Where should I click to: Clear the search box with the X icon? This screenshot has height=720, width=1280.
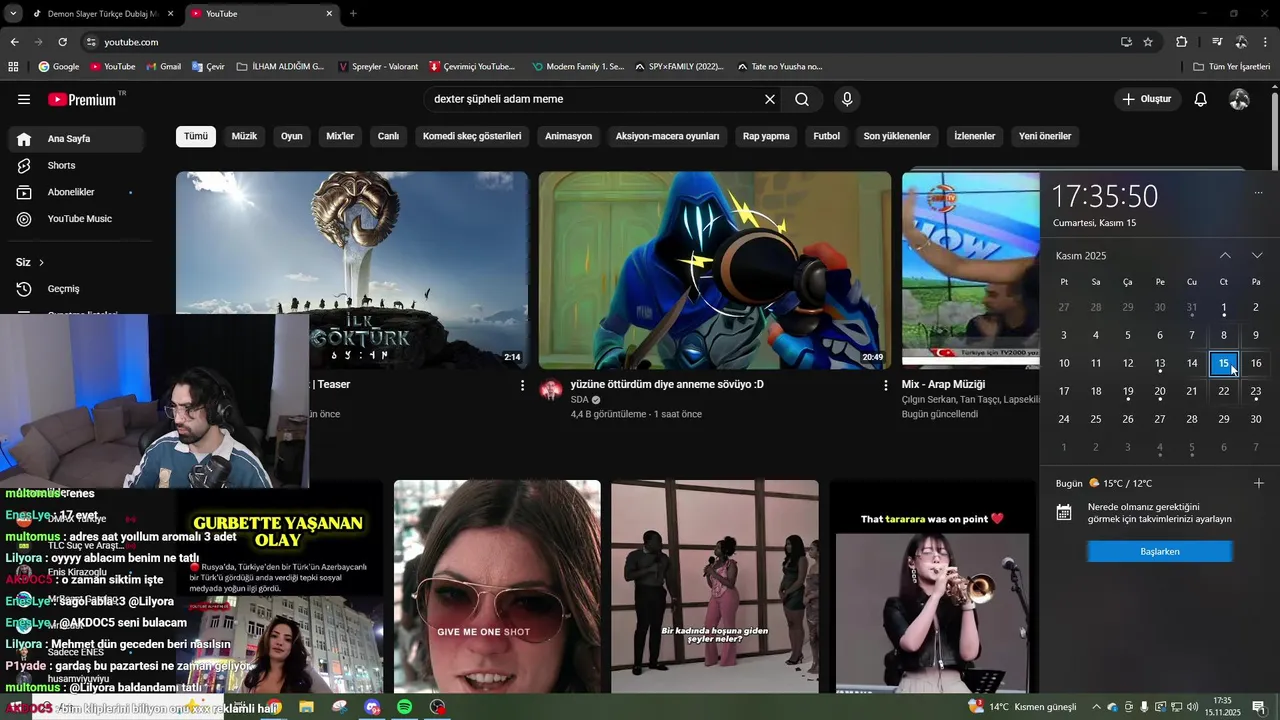tap(770, 99)
